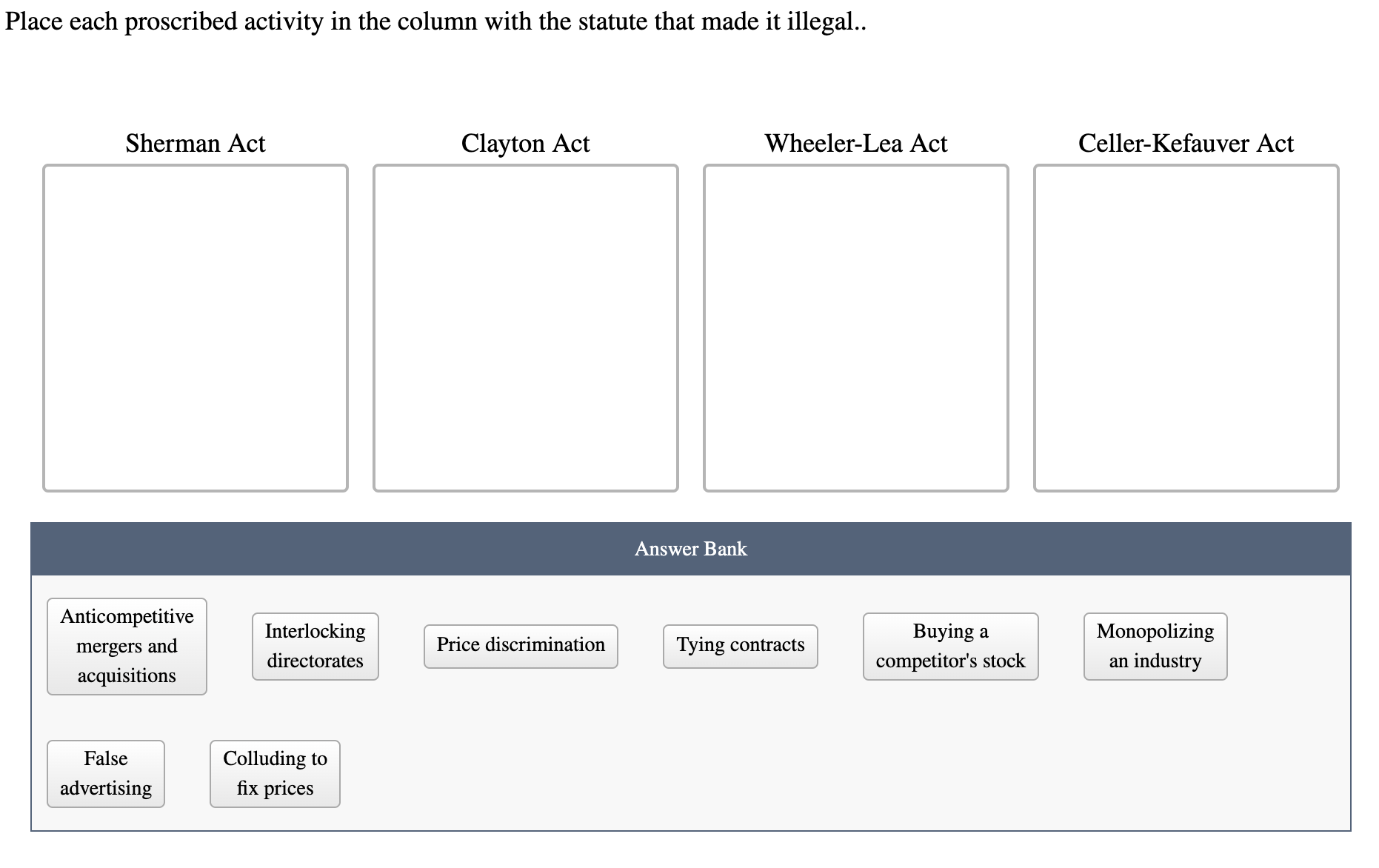
Task: Click the border of the Answer Bank panel
Action: (689, 832)
